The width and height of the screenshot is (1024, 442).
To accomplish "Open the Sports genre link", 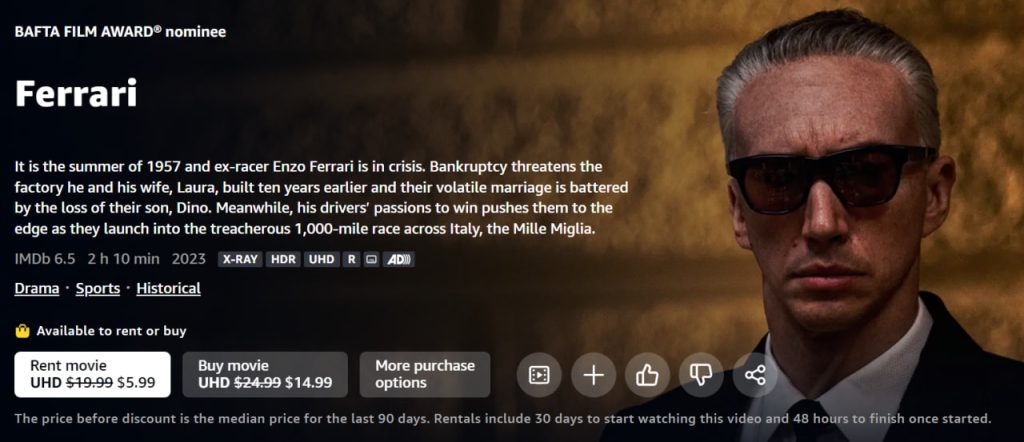I will coord(98,288).
